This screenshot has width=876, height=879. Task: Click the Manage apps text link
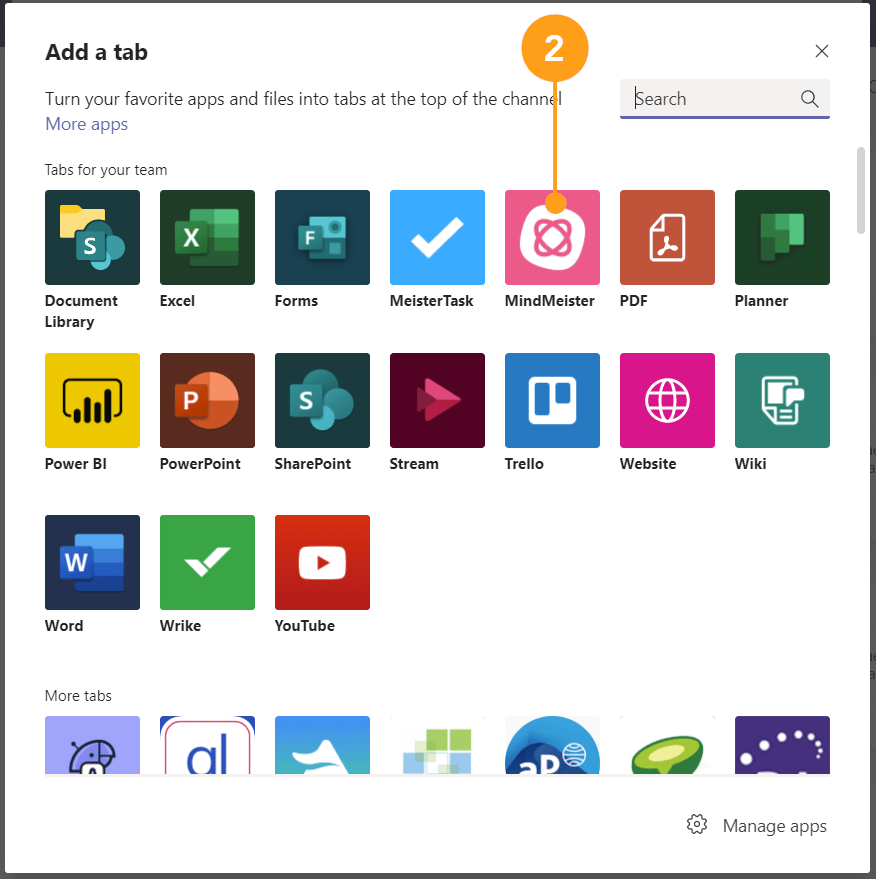pos(775,826)
